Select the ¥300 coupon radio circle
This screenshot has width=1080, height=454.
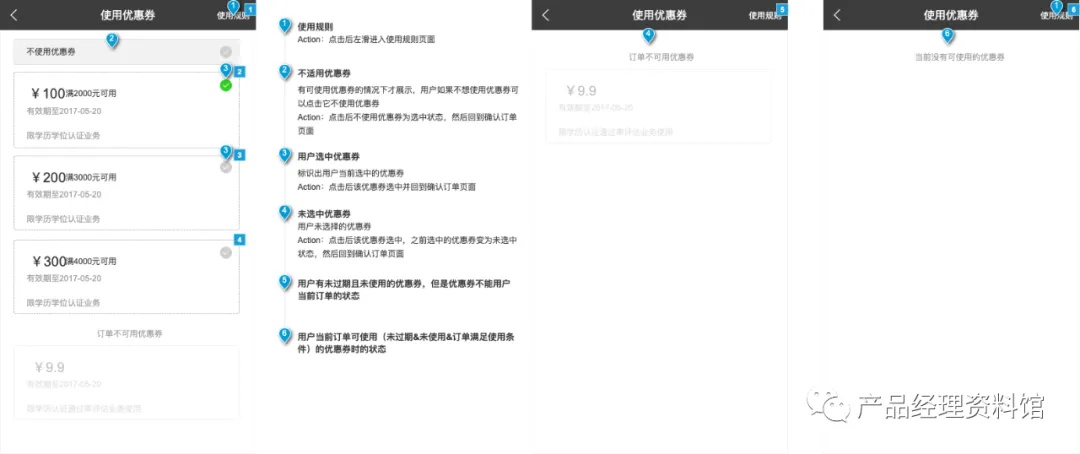click(226, 253)
